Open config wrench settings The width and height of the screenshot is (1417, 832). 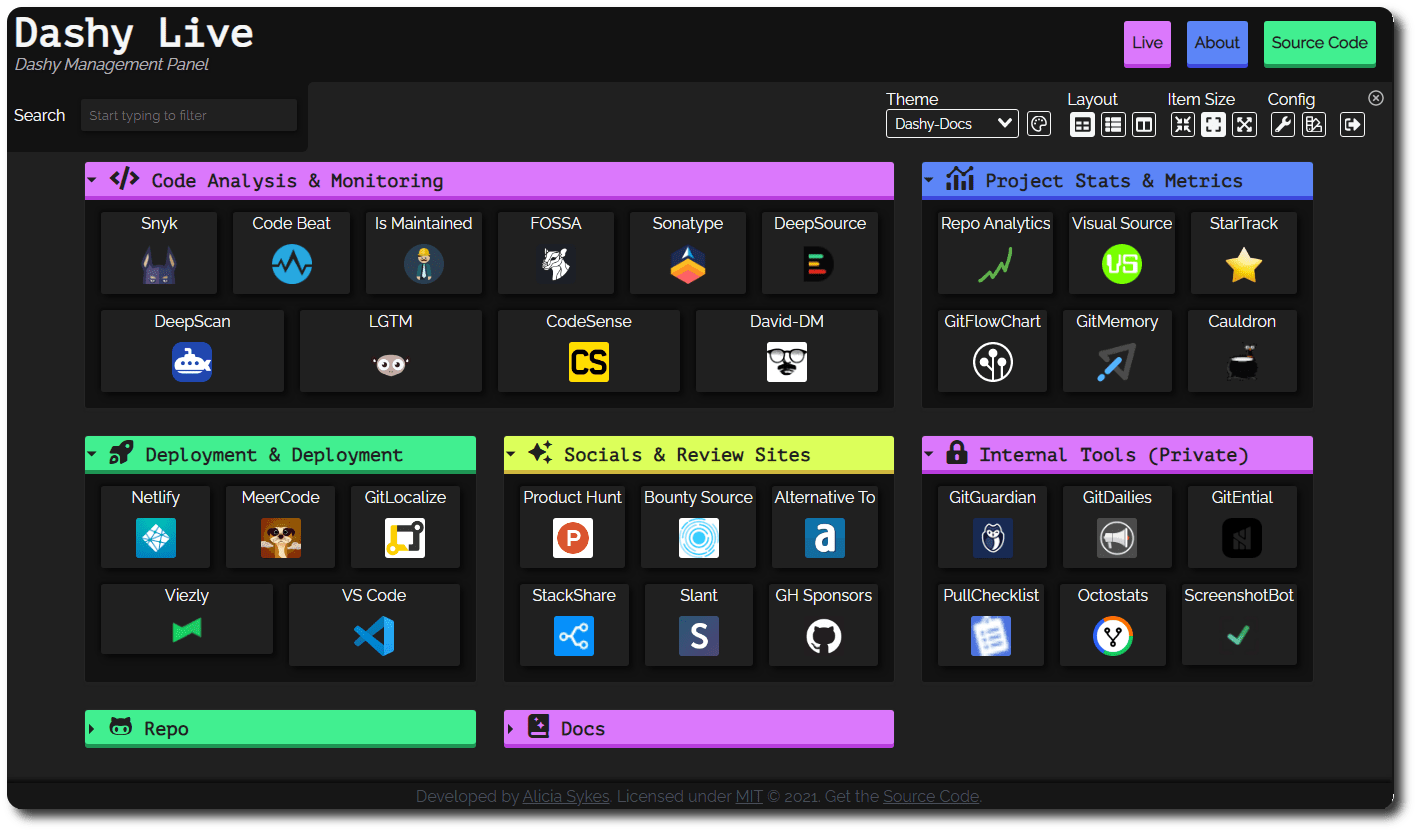(x=1283, y=124)
